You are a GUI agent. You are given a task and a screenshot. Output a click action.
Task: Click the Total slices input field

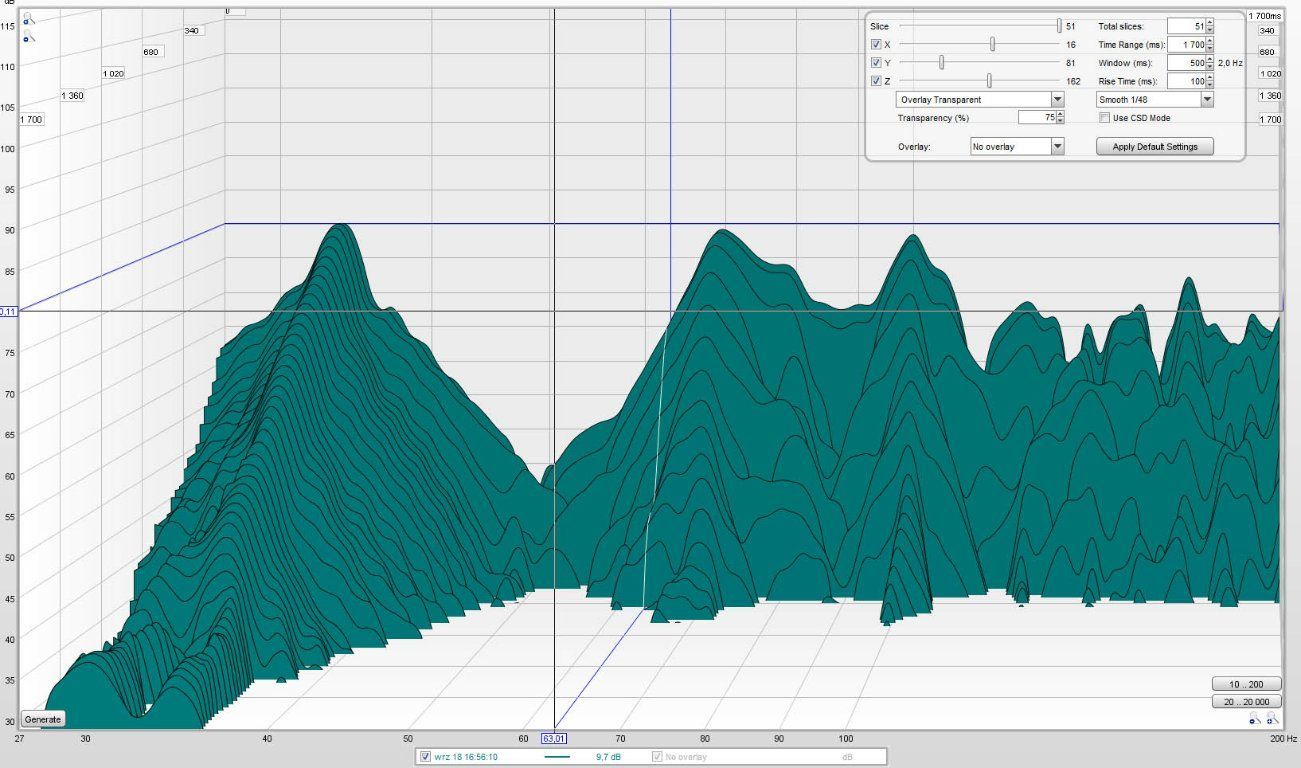pyautogui.click(x=1185, y=27)
